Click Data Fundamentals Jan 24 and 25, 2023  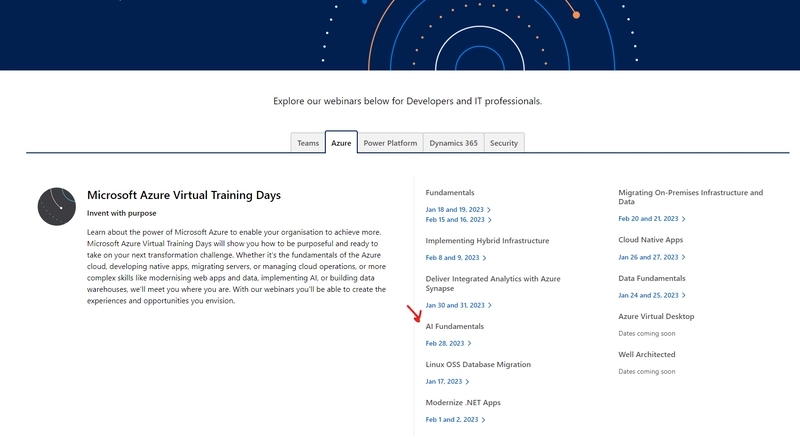[648, 295]
